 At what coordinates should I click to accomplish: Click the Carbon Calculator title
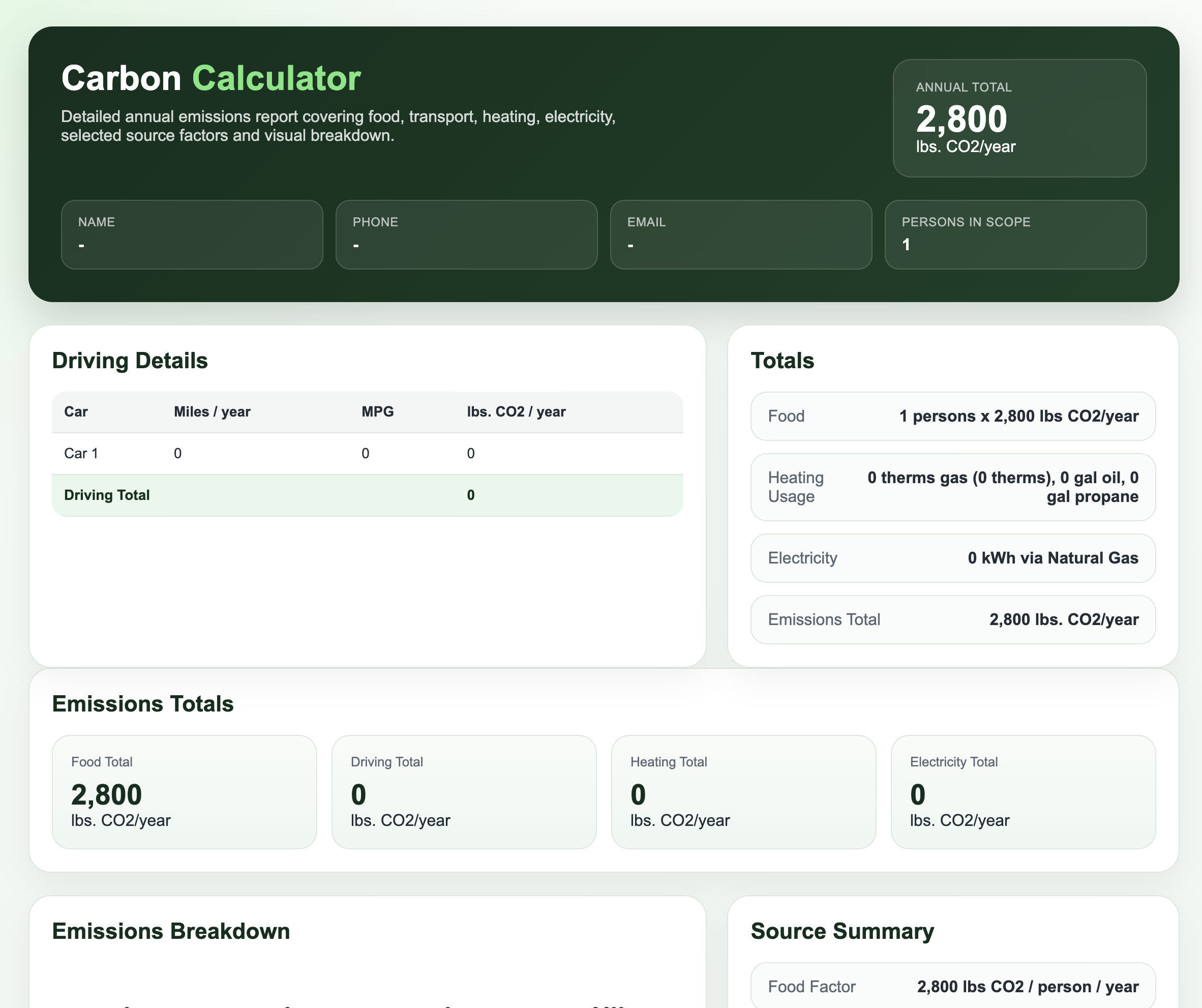click(x=211, y=78)
